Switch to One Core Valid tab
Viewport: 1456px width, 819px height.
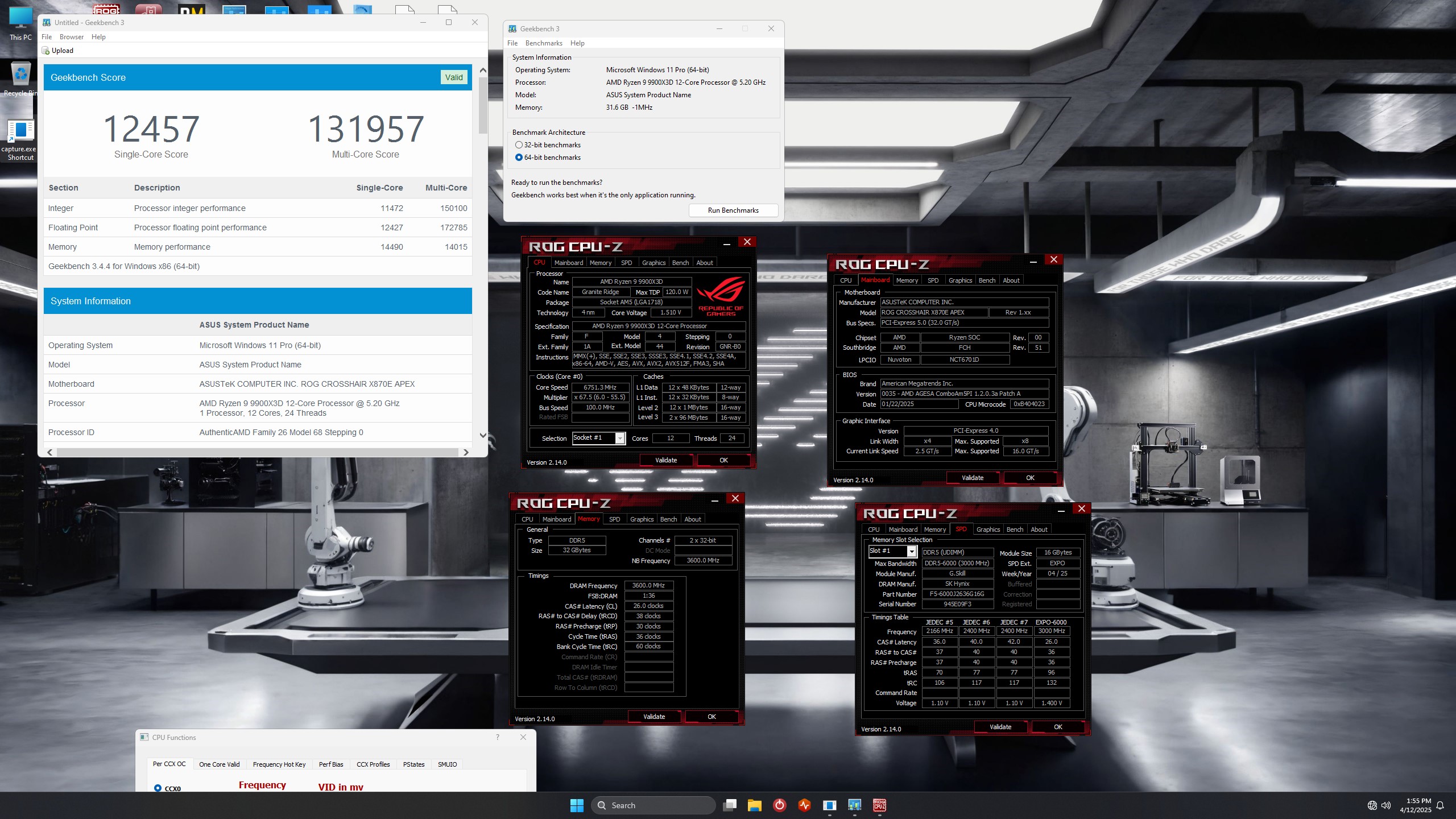tap(220, 764)
